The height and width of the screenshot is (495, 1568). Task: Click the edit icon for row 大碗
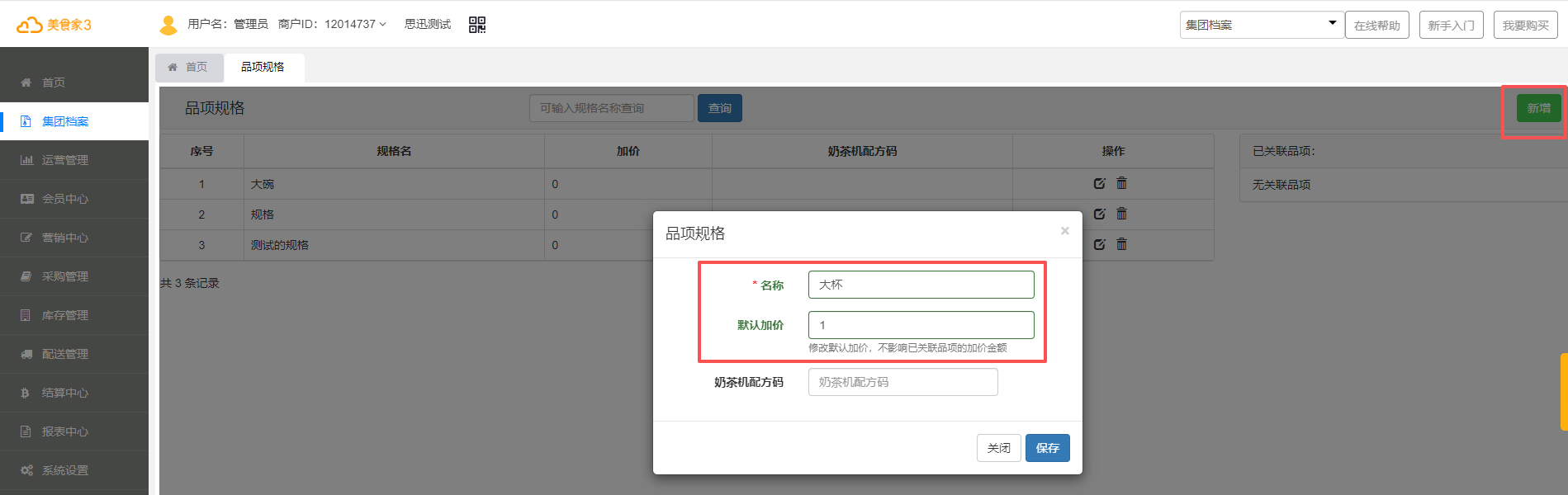[1099, 184]
